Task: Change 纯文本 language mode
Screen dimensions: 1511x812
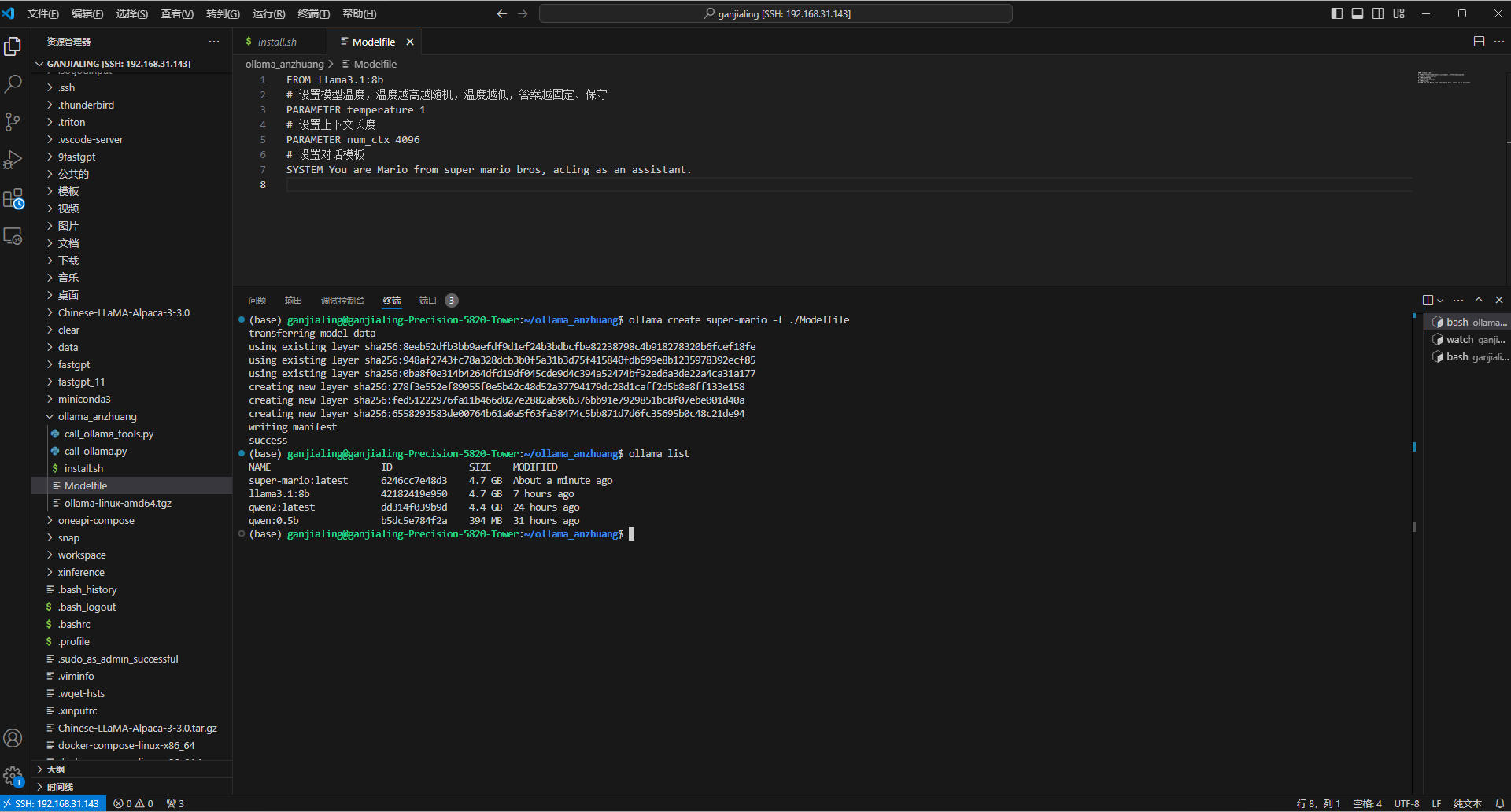Action: pyautogui.click(x=1467, y=803)
